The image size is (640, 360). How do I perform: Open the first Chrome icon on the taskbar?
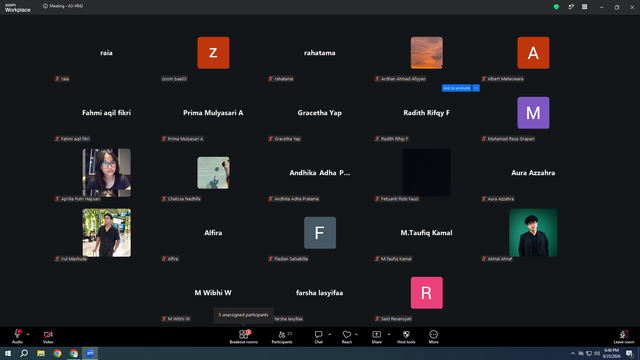[57, 353]
